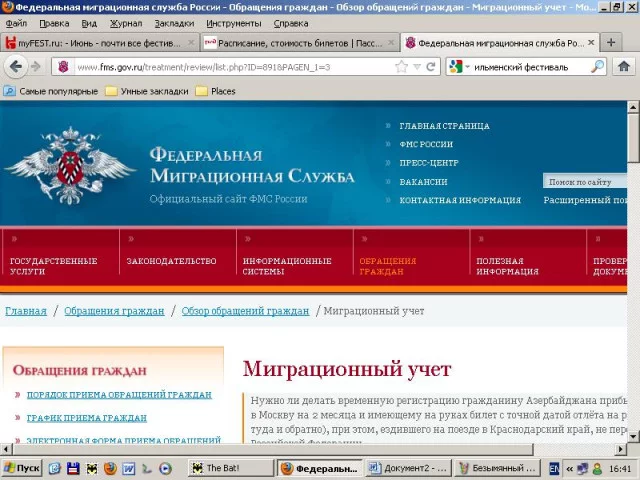Viewport: 640px width, 480px height.
Task: Reload the page with the refresh icon
Action: click(431, 67)
